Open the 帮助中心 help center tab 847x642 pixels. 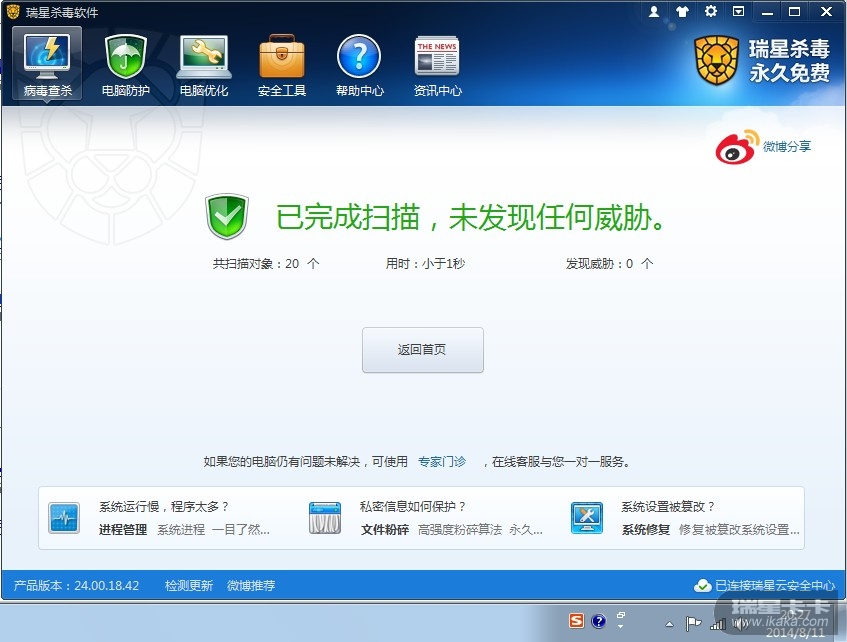(x=359, y=64)
